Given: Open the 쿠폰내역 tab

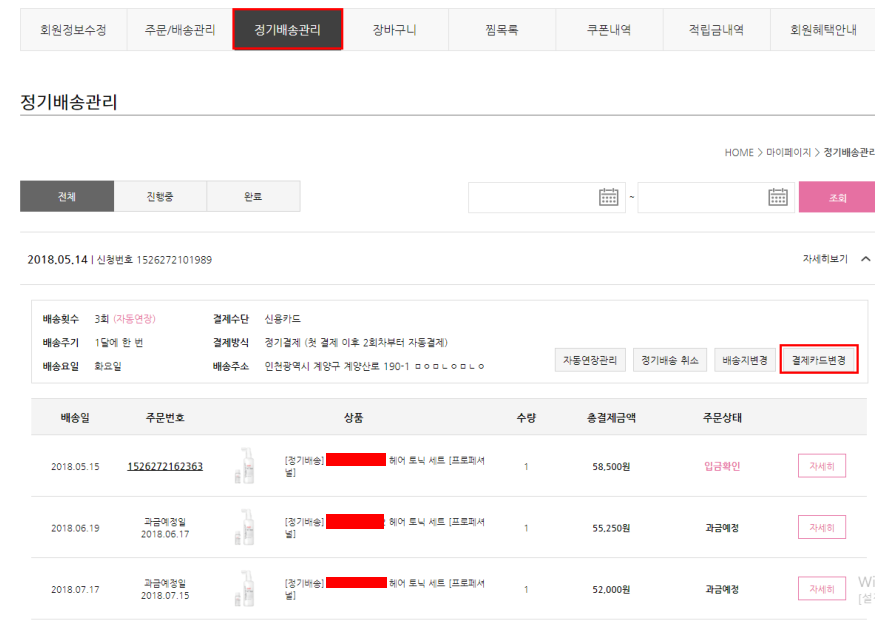Looking at the screenshot, I should tap(609, 30).
